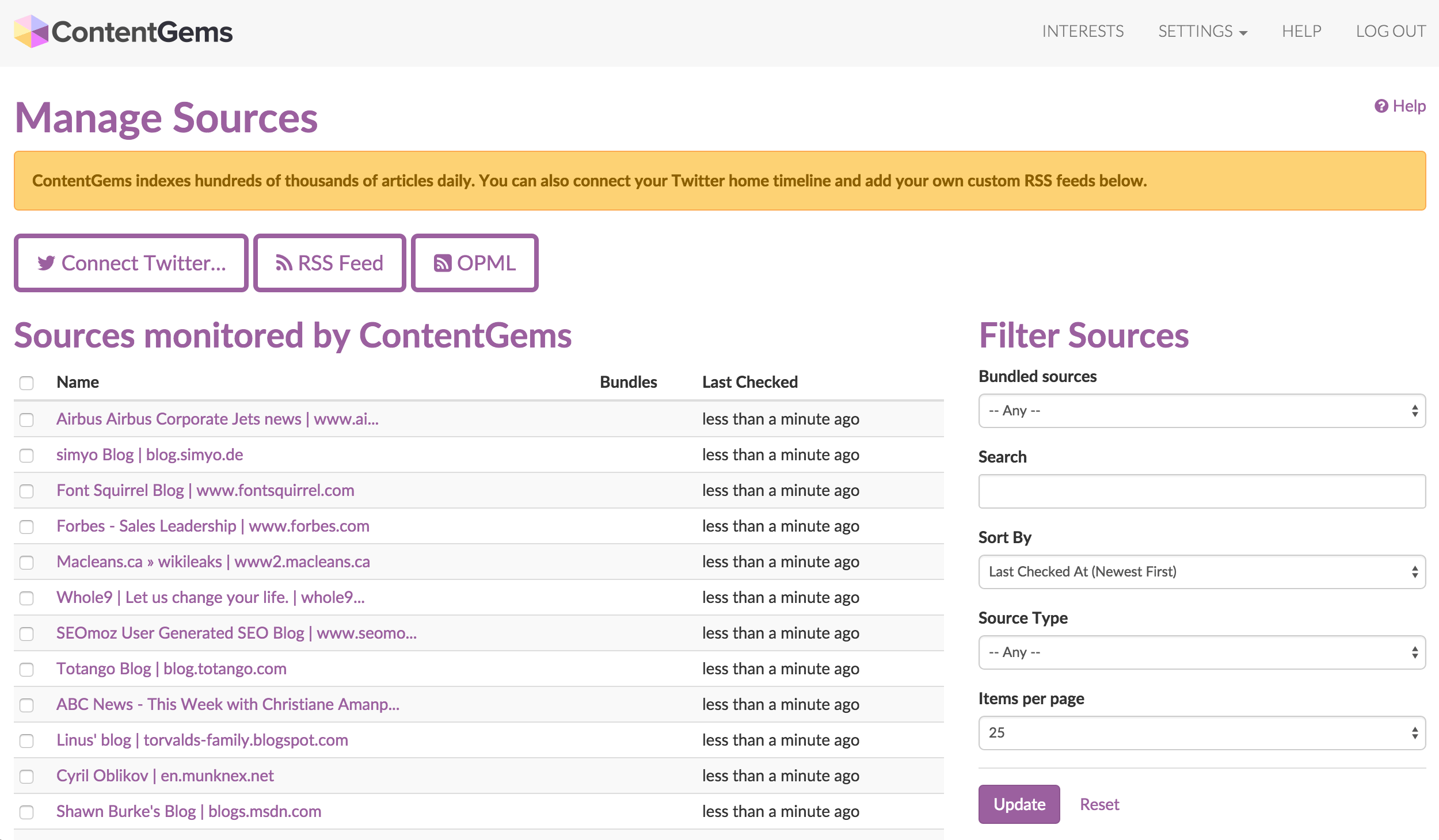This screenshot has width=1439, height=840.
Task: Open the Help link below navbar
Action: [1400, 106]
